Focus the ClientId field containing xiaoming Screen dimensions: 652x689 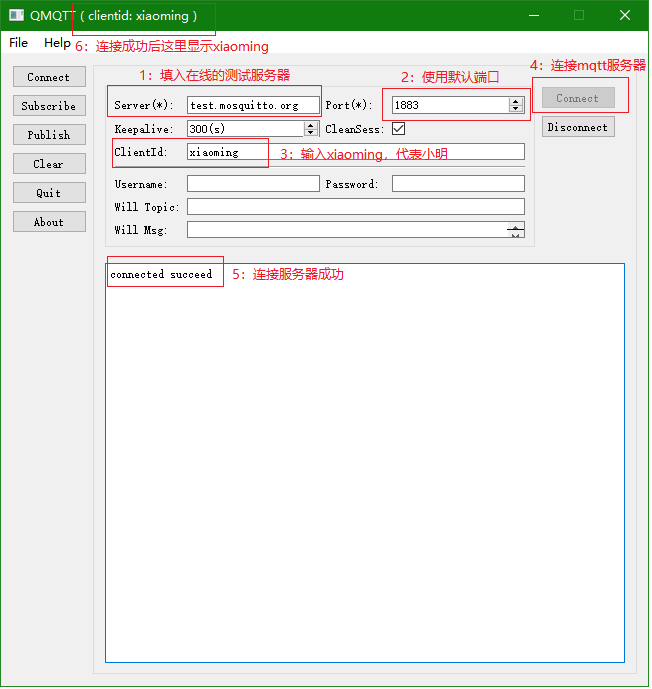tap(355, 152)
